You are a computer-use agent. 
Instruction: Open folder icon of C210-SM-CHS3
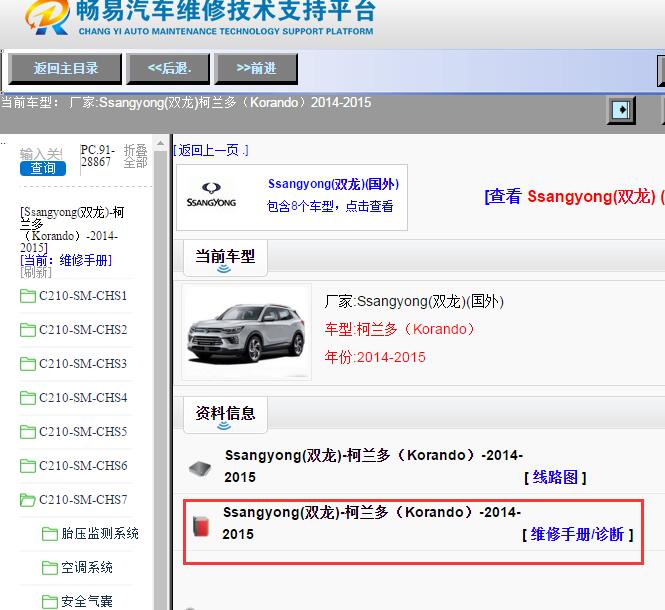coord(28,364)
